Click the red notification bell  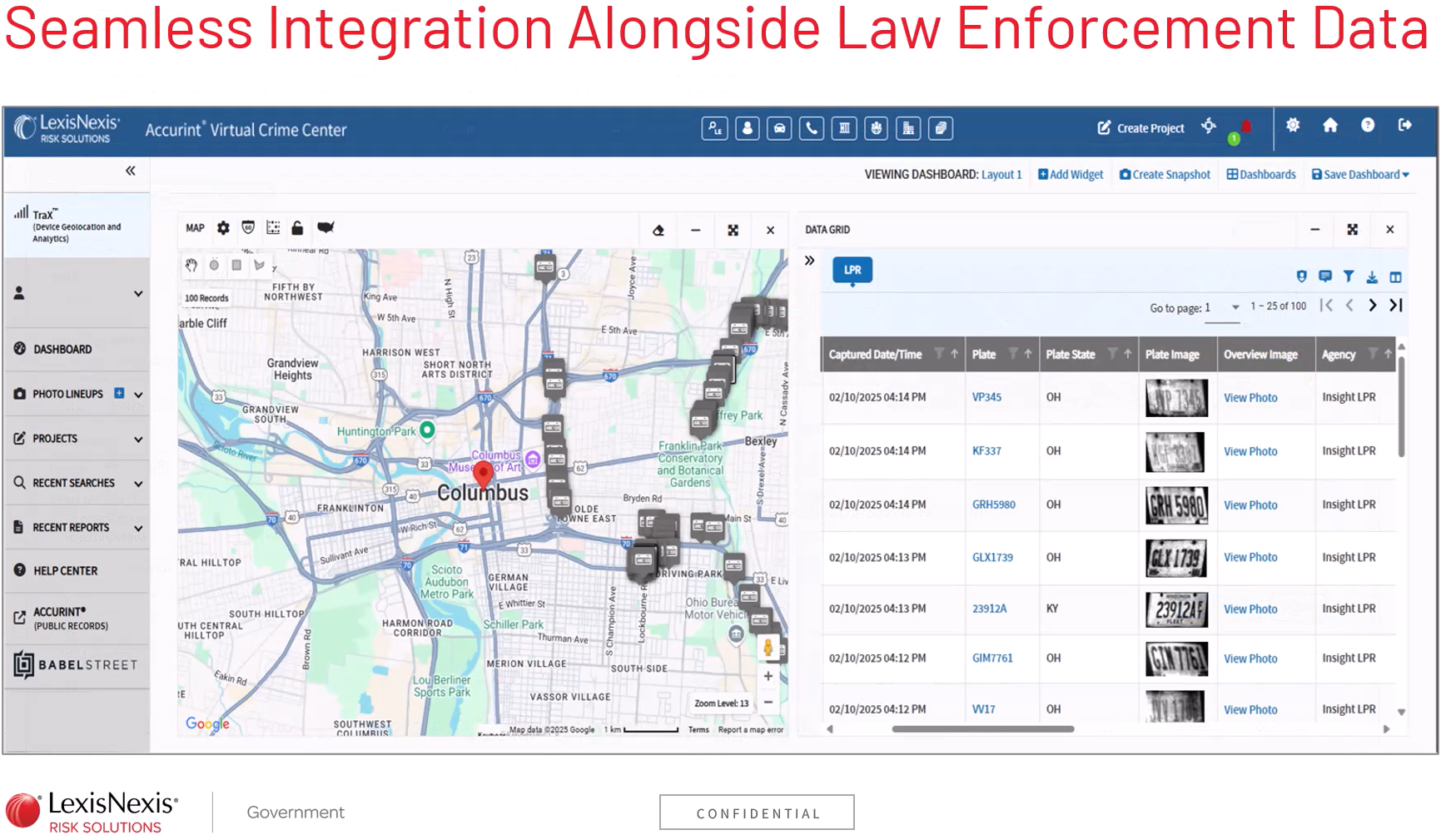pyautogui.click(x=1246, y=127)
